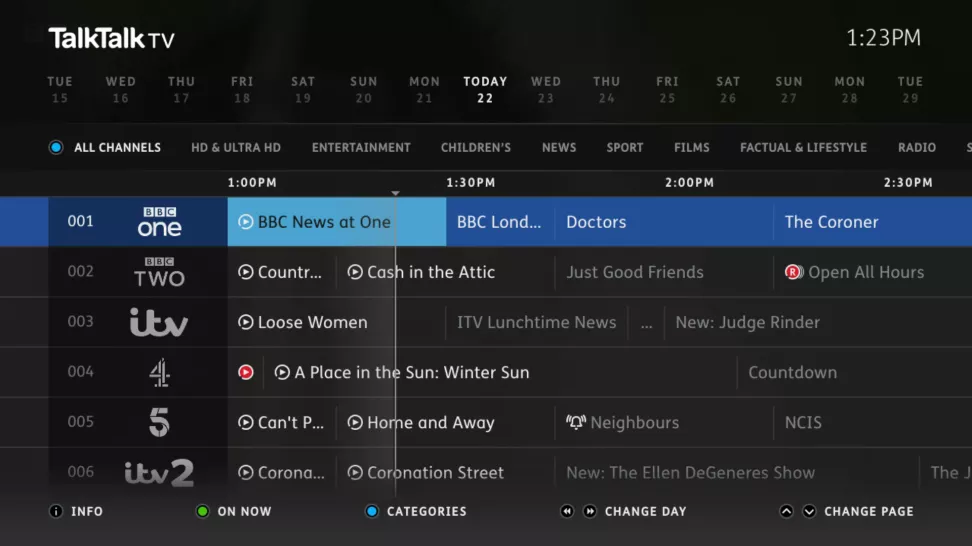Click the red play icon on Channel 4
972x546 pixels.
pos(245,372)
